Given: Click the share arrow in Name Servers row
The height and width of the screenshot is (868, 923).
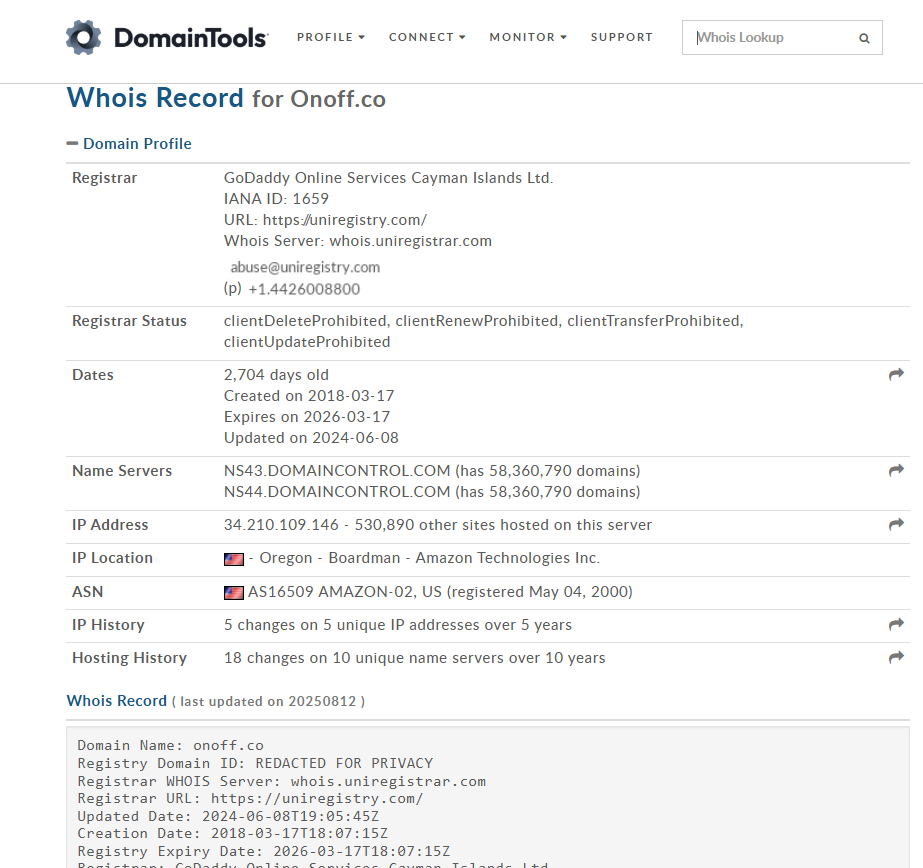Looking at the screenshot, I should click(x=896, y=471).
